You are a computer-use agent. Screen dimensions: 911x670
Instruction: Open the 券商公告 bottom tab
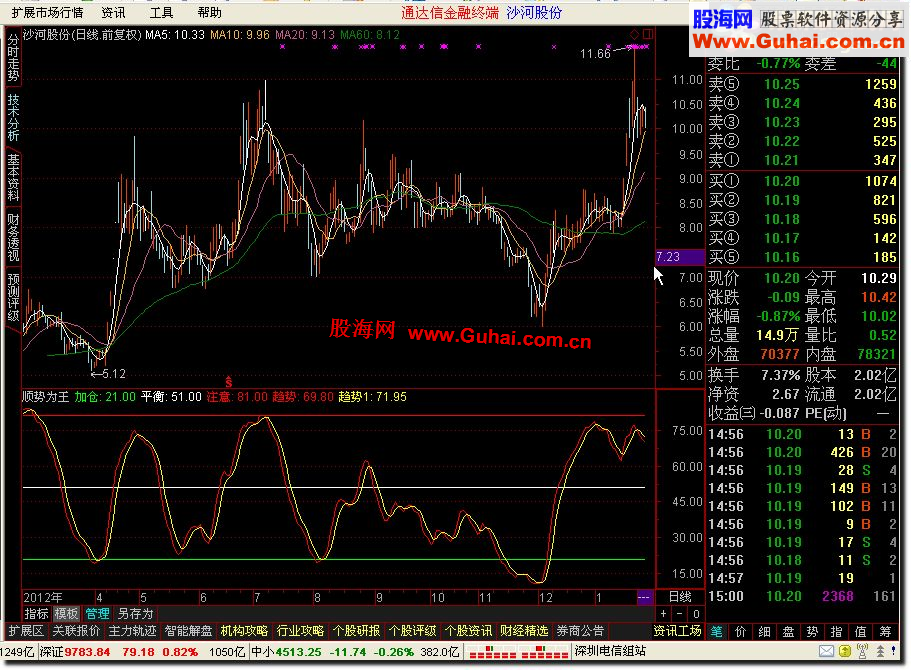[580, 631]
